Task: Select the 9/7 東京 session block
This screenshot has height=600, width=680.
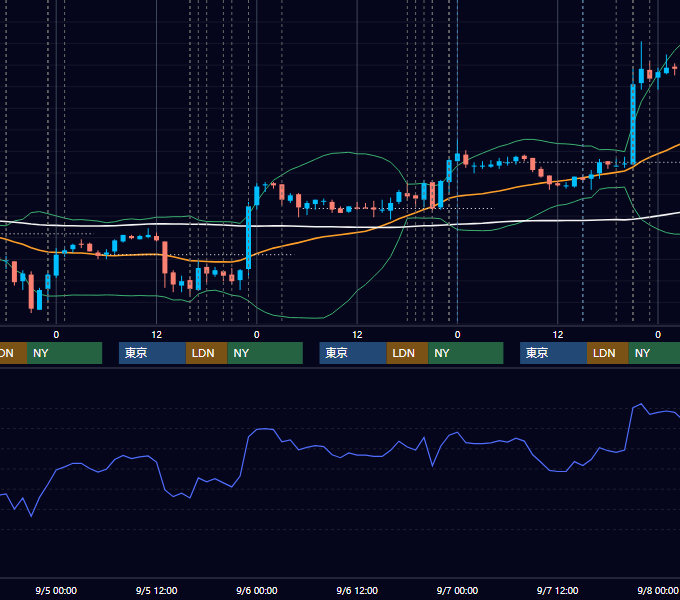Action: (x=553, y=353)
